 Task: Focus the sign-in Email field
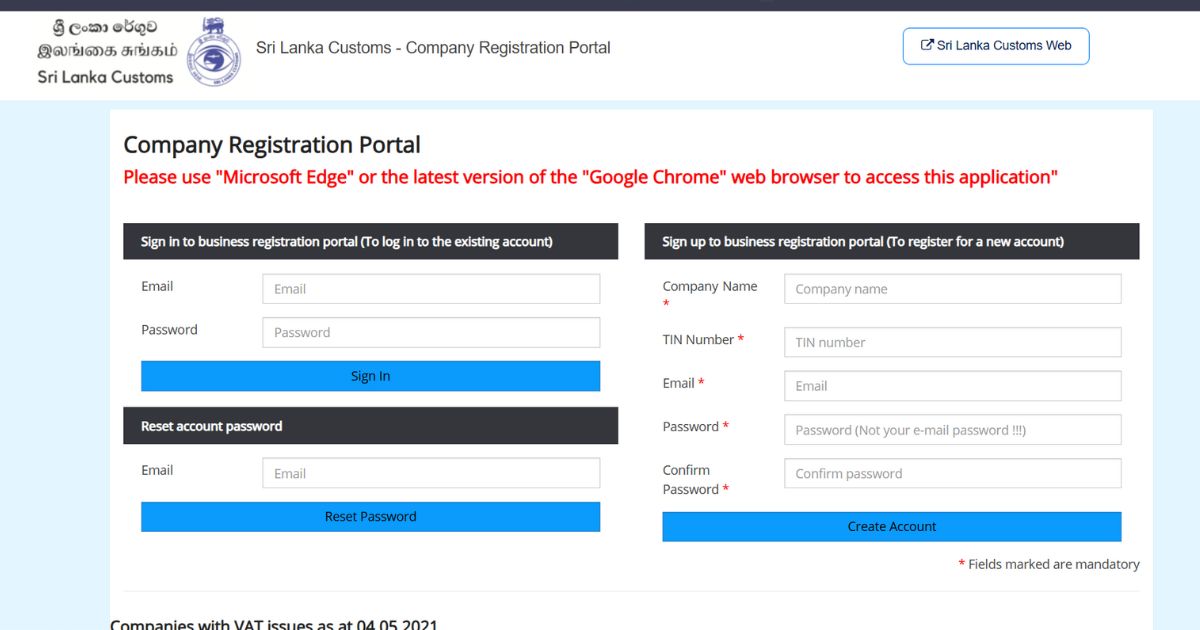[x=431, y=289]
